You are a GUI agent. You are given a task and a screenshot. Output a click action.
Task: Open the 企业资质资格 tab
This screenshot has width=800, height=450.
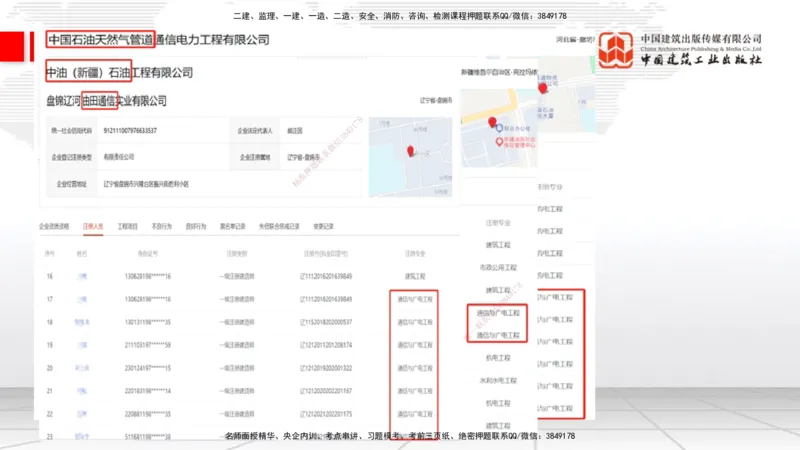click(x=54, y=226)
